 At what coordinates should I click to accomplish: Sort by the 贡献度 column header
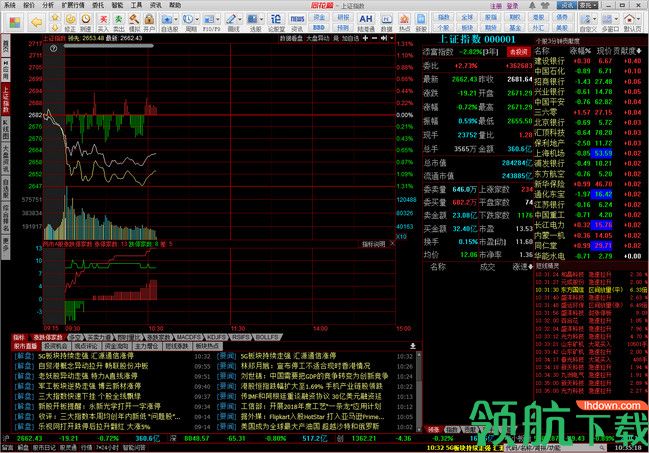tap(626, 51)
